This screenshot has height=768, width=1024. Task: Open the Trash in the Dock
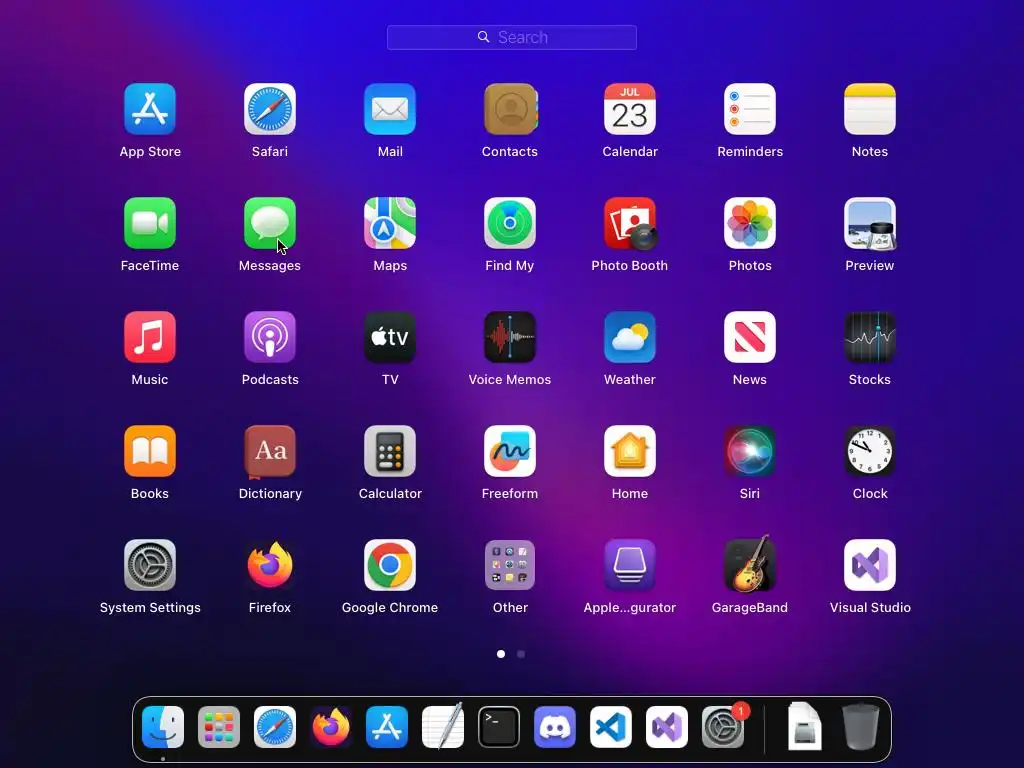click(x=861, y=726)
